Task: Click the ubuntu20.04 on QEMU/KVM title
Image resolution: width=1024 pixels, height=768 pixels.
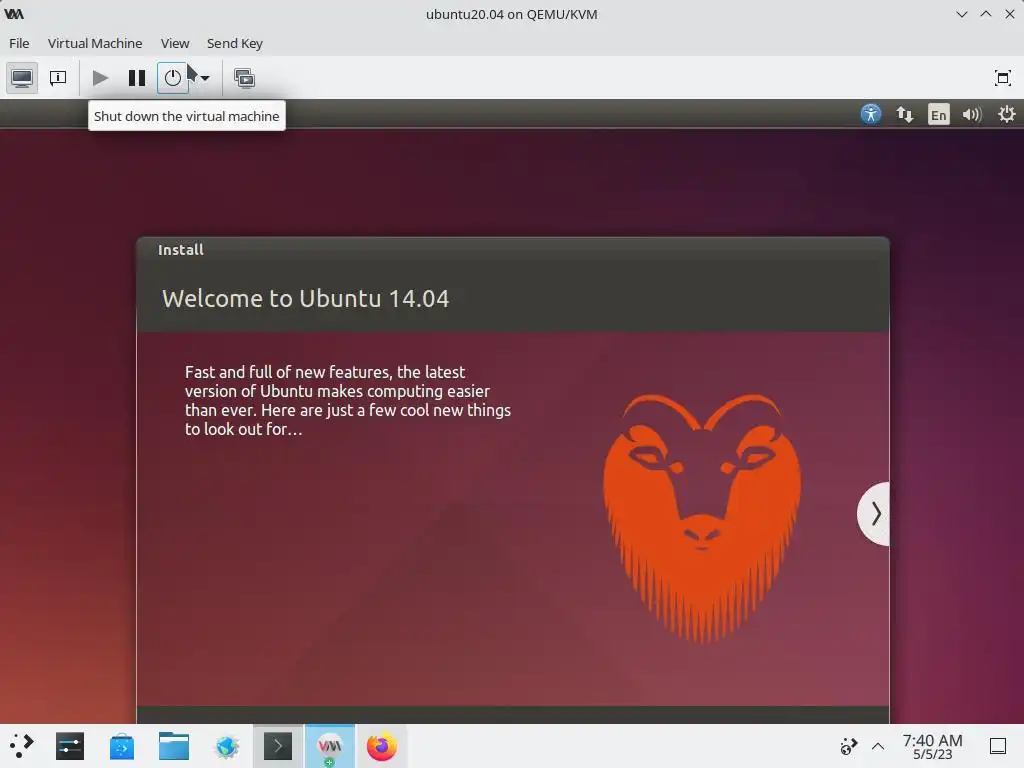Action: click(511, 14)
